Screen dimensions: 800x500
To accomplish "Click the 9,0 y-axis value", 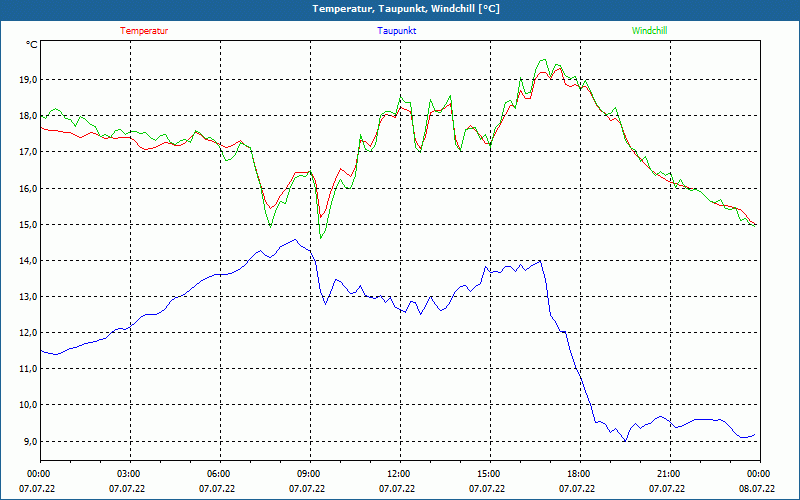I will [x=31, y=441].
